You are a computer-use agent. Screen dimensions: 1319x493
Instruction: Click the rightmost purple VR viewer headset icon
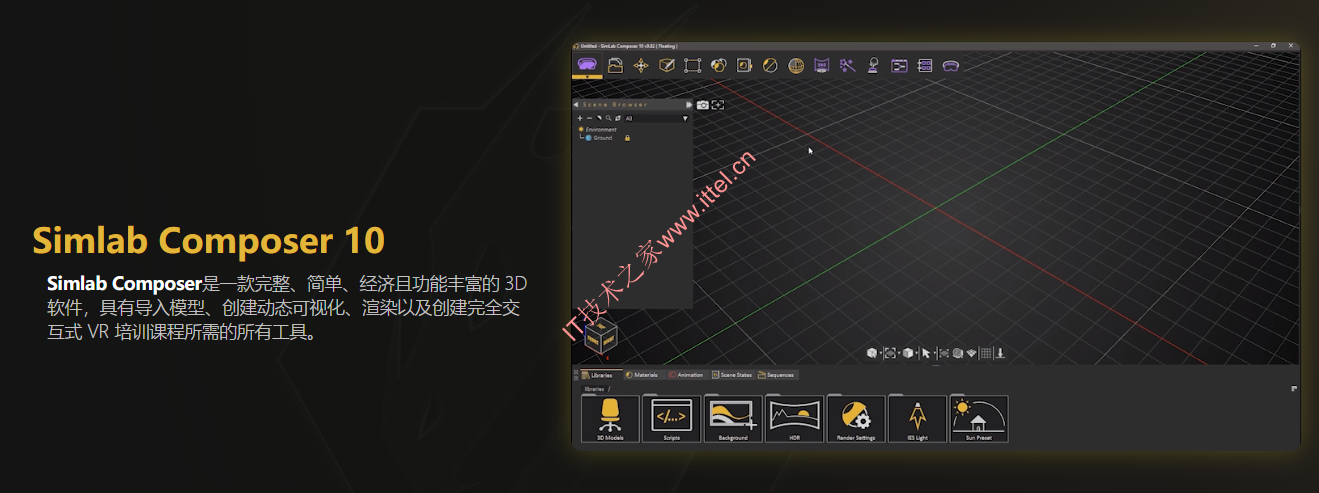pos(951,65)
